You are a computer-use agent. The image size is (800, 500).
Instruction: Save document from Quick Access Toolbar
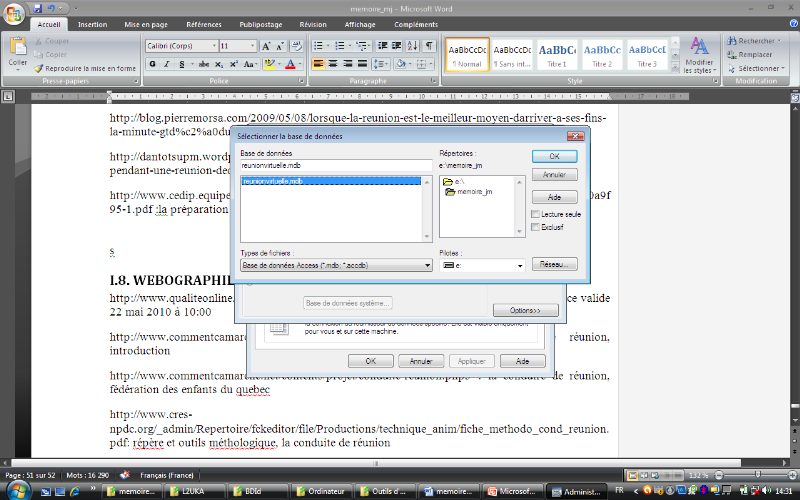click(x=37, y=9)
